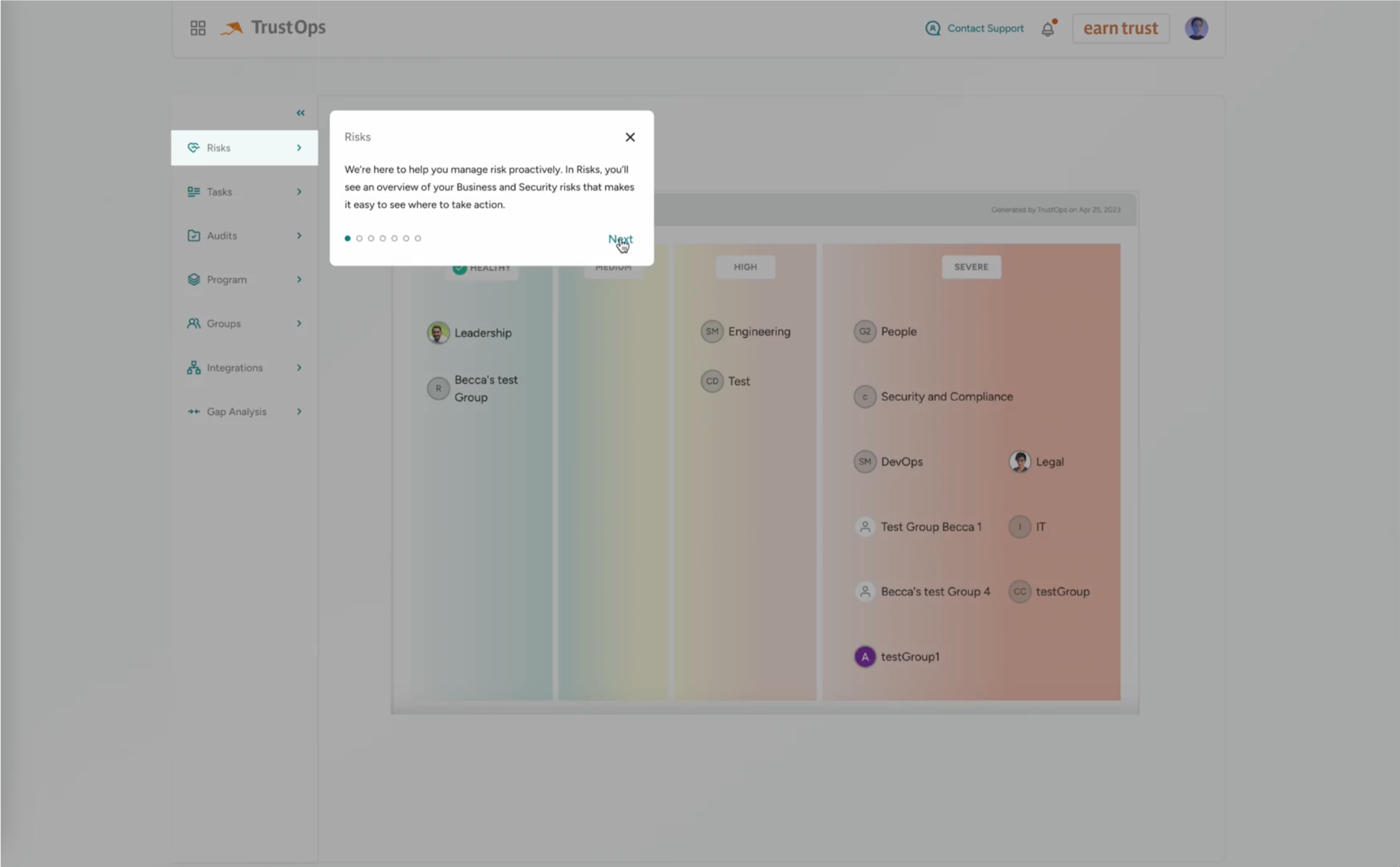The width and height of the screenshot is (1400, 867).
Task: Click Next in the tour popup
Action: pyautogui.click(x=620, y=239)
